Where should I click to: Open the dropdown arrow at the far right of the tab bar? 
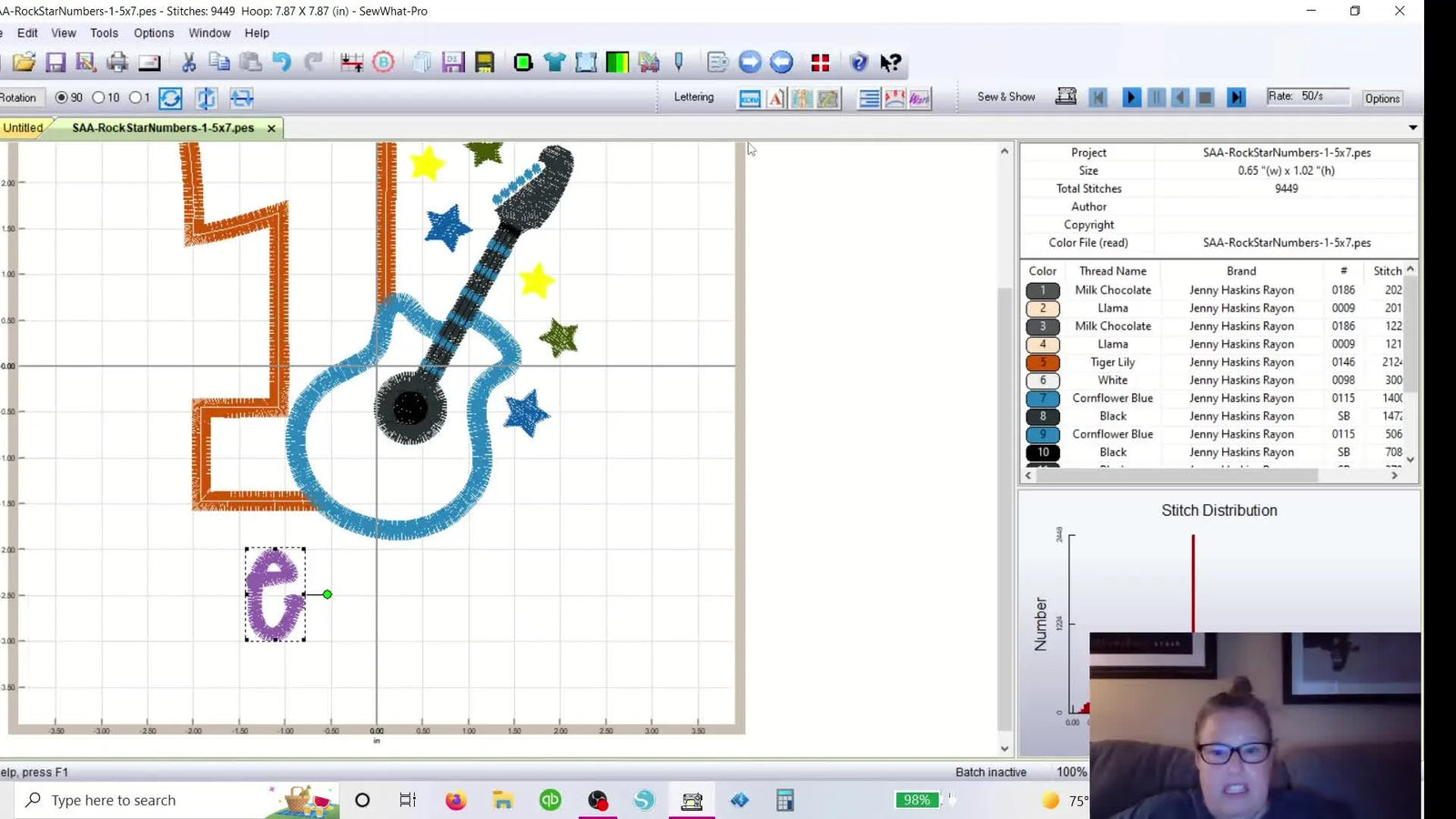tap(1411, 127)
